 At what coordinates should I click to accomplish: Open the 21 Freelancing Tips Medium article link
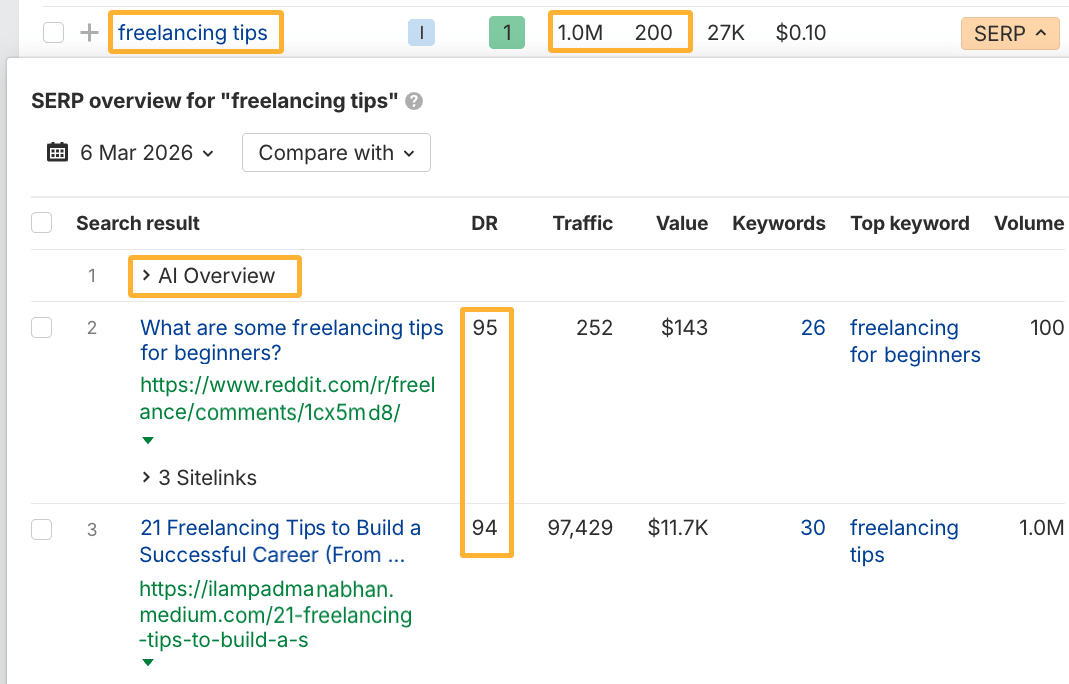coord(280,540)
